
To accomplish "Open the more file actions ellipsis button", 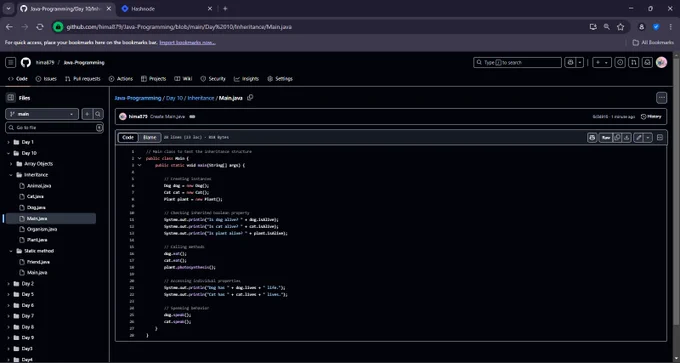I will [661, 98].
